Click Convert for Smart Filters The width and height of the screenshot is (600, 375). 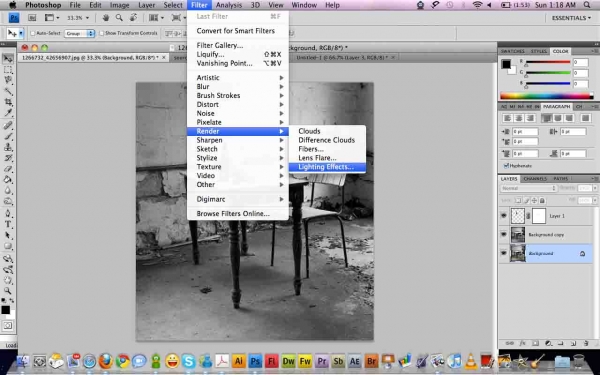(x=238, y=31)
